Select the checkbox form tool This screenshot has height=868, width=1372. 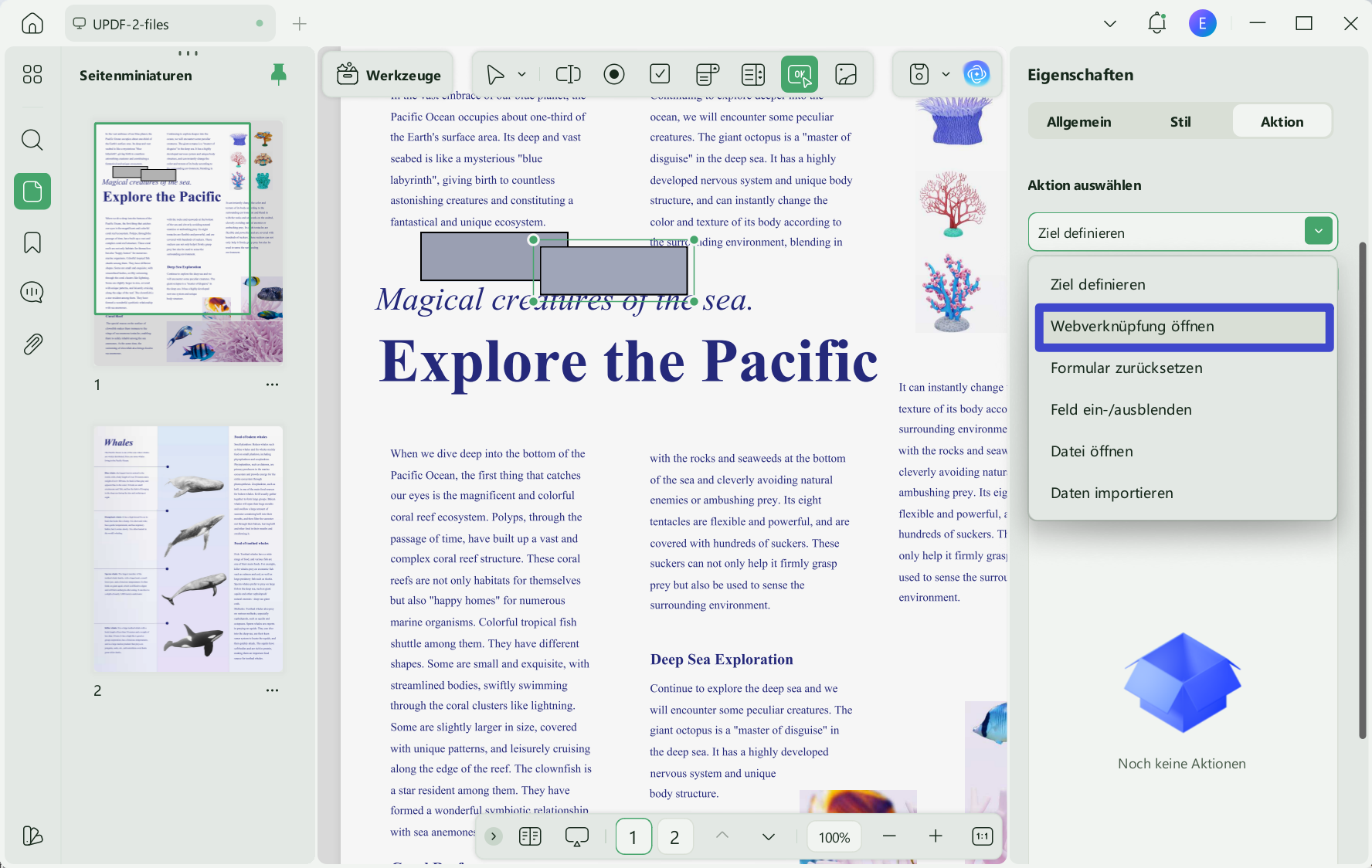660,74
